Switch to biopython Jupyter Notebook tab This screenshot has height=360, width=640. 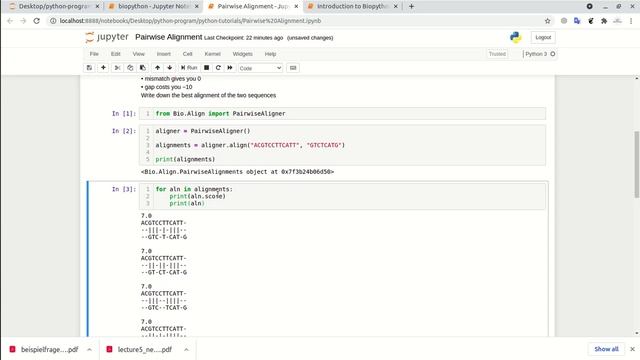153,7
